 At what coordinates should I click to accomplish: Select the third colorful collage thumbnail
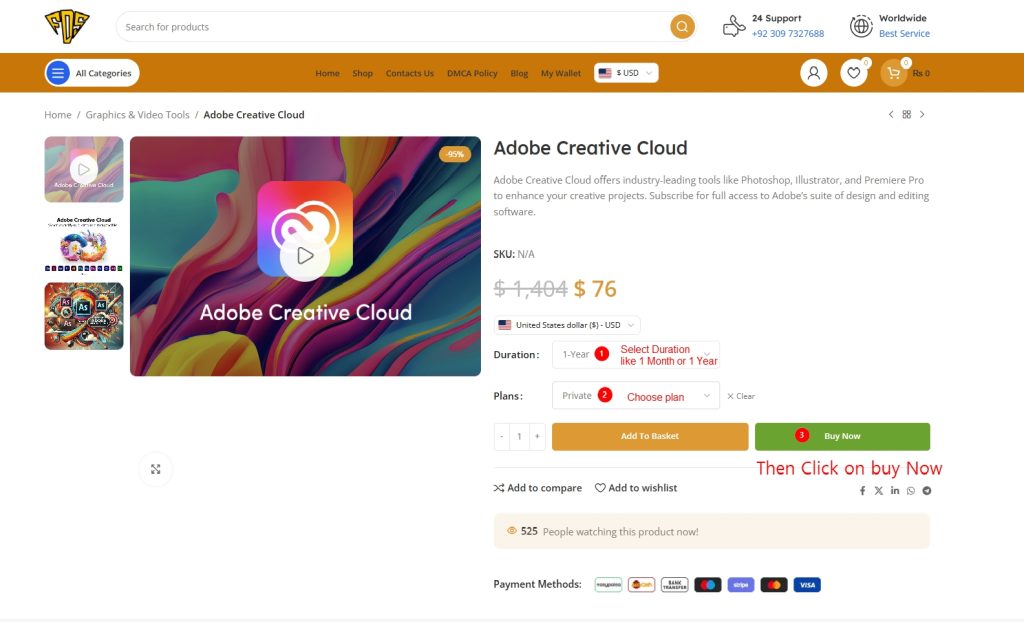point(84,316)
